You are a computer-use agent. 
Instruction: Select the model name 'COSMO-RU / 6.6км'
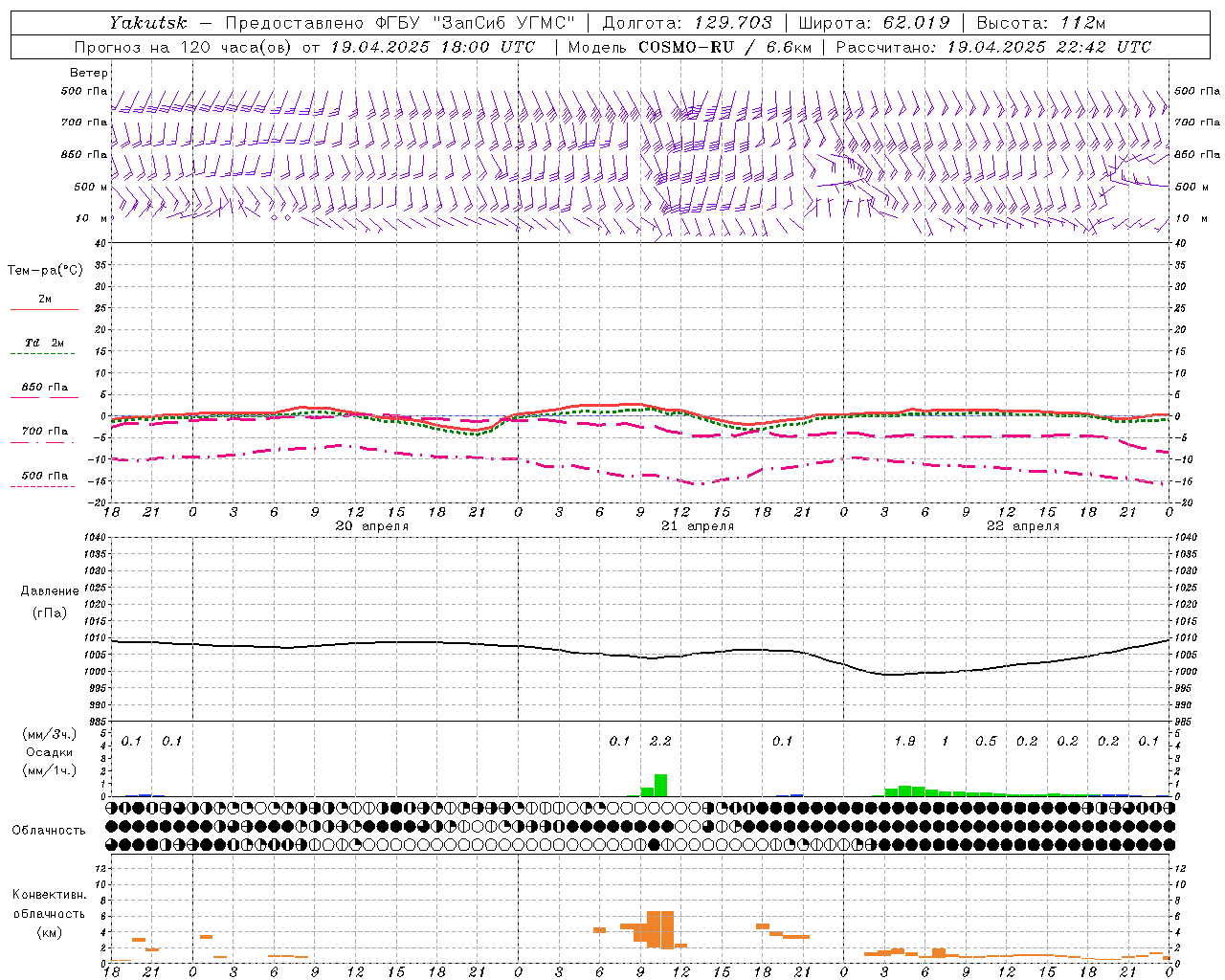pos(724,47)
